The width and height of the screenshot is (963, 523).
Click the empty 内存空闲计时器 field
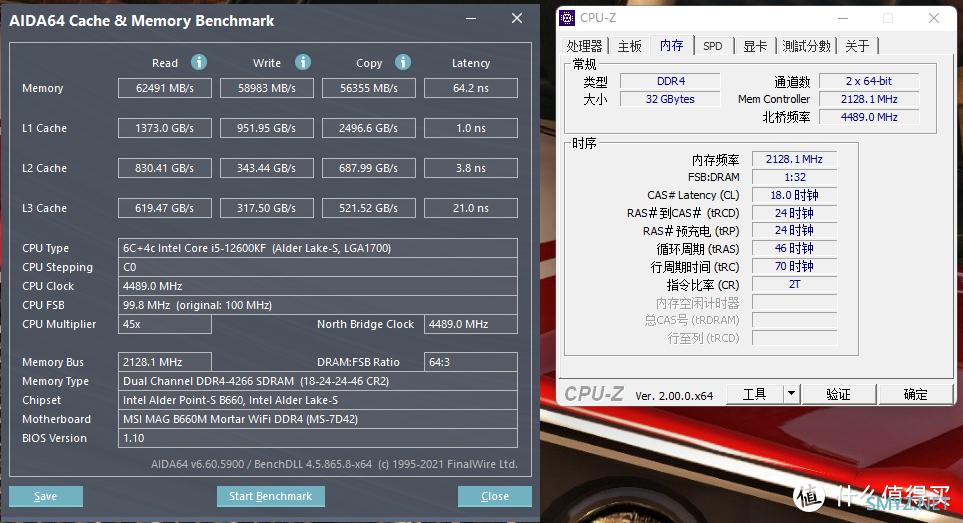pos(795,302)
